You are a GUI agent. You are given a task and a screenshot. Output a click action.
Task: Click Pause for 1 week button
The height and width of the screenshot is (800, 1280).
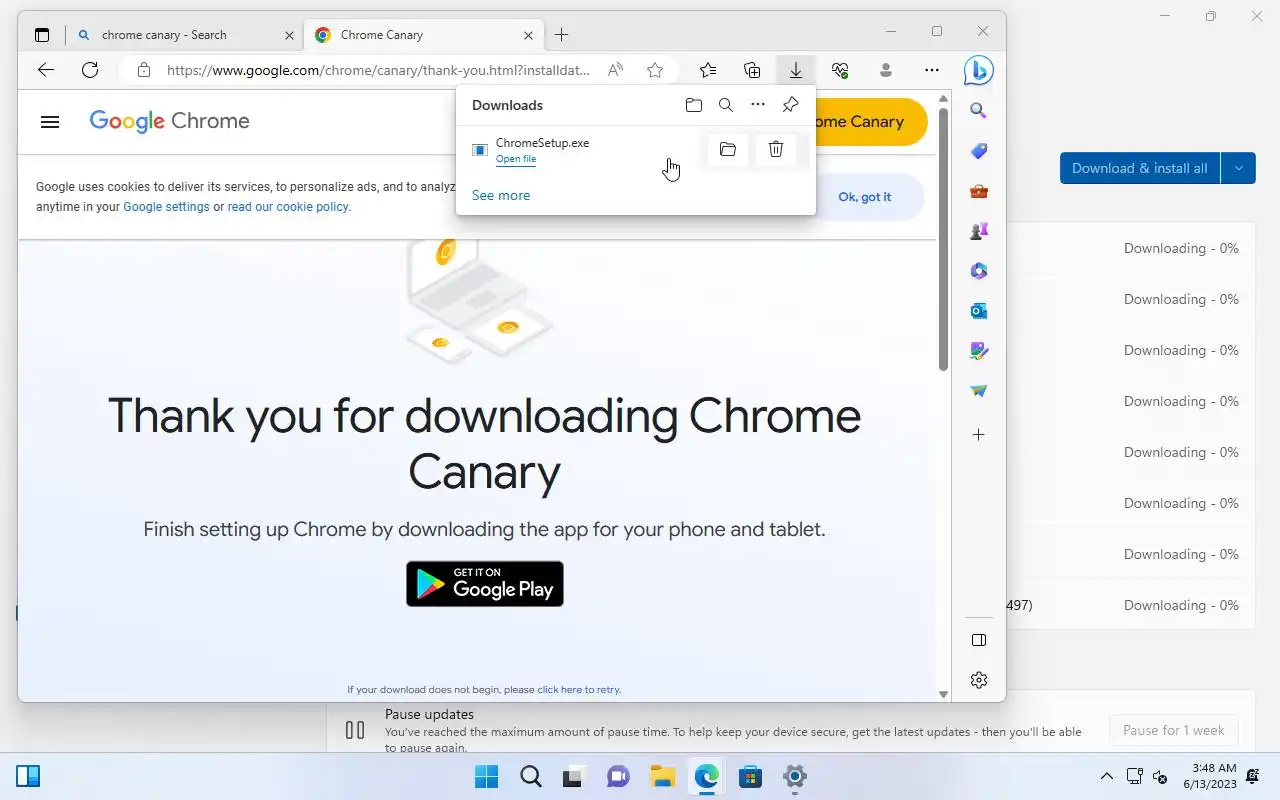(x=1174, y=730)
